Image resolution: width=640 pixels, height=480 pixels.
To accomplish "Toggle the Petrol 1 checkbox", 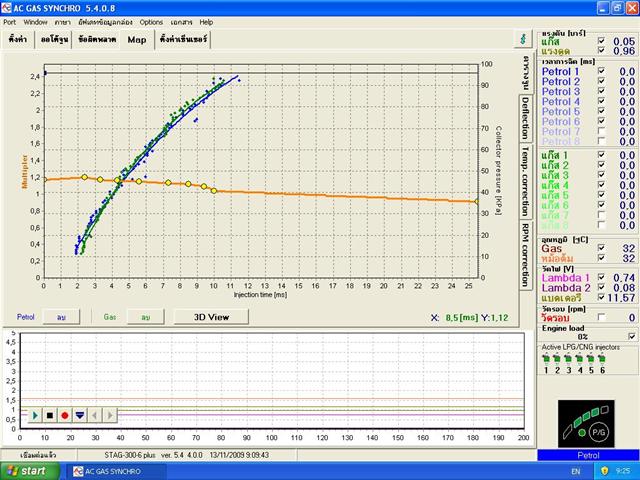I will [600, 72].
